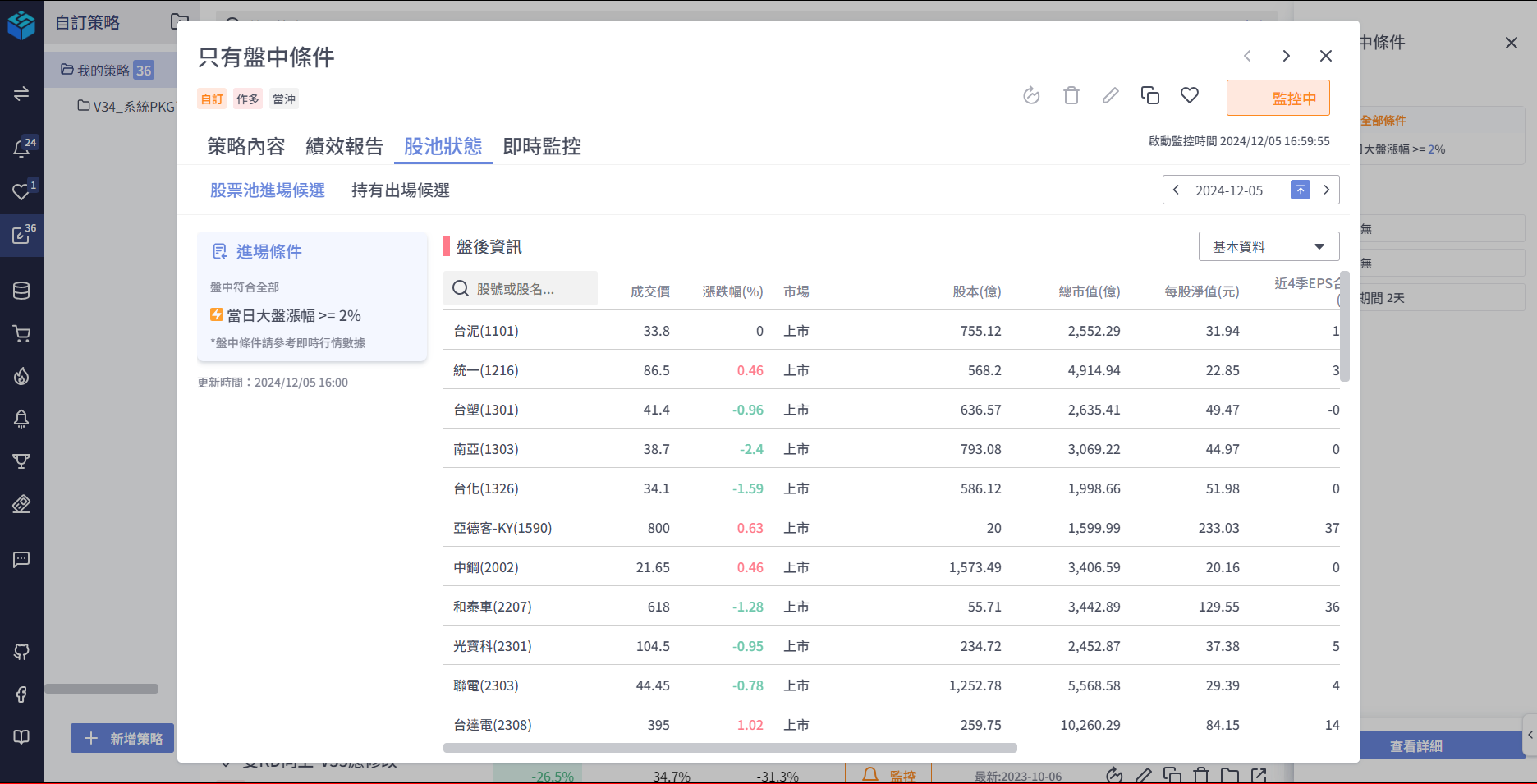
Task: Click the heart favorite icon in dialog
Action: coord(1189,96)
